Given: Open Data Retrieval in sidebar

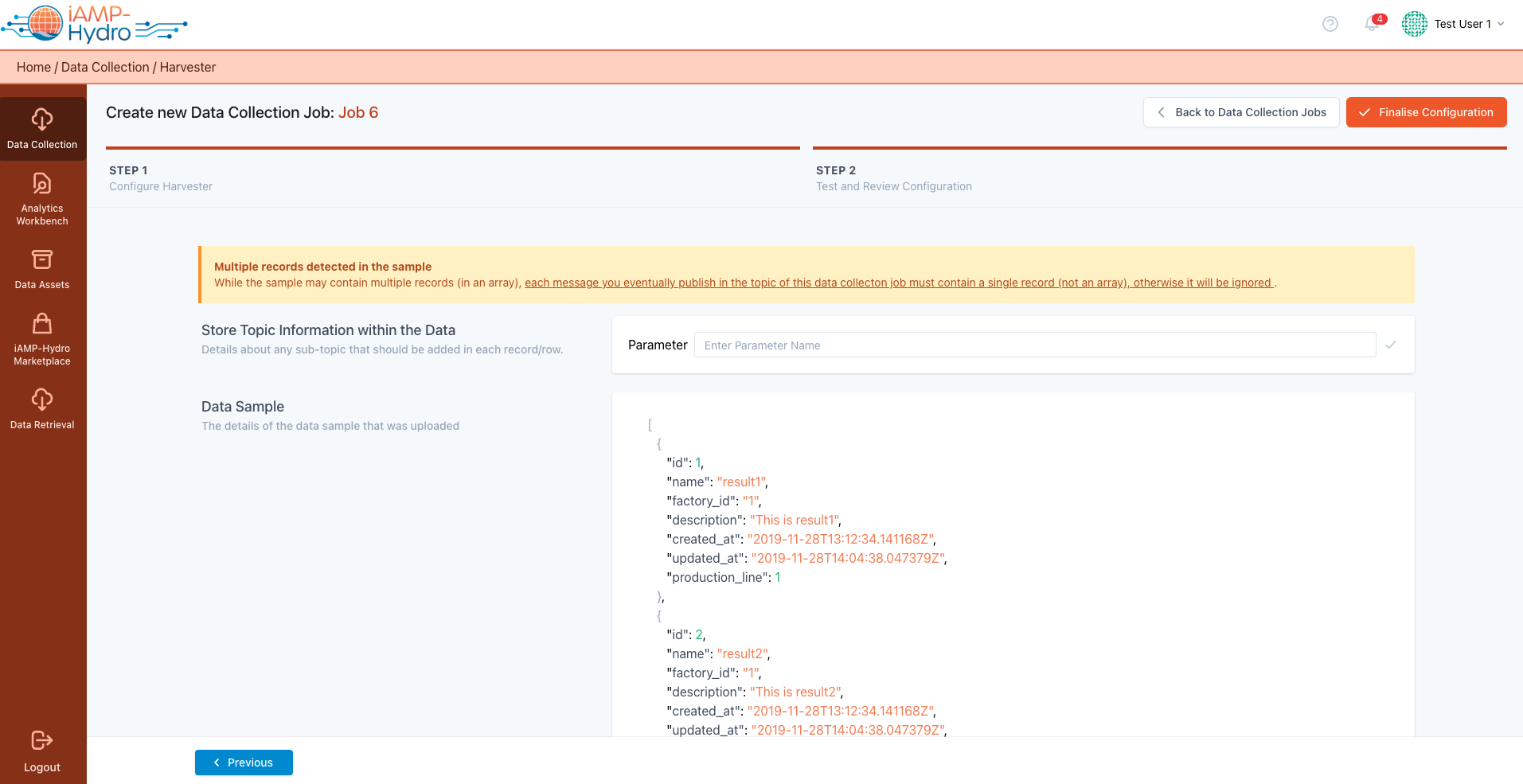Looking at the screenshot, I should [42, 408].
